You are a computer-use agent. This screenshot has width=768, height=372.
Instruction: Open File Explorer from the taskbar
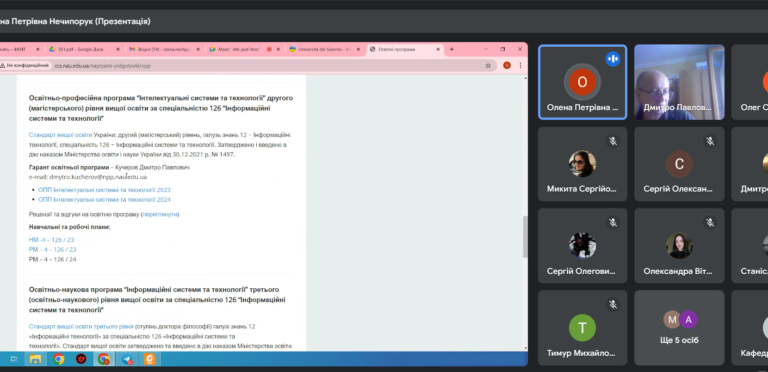(x=35, y=359)
